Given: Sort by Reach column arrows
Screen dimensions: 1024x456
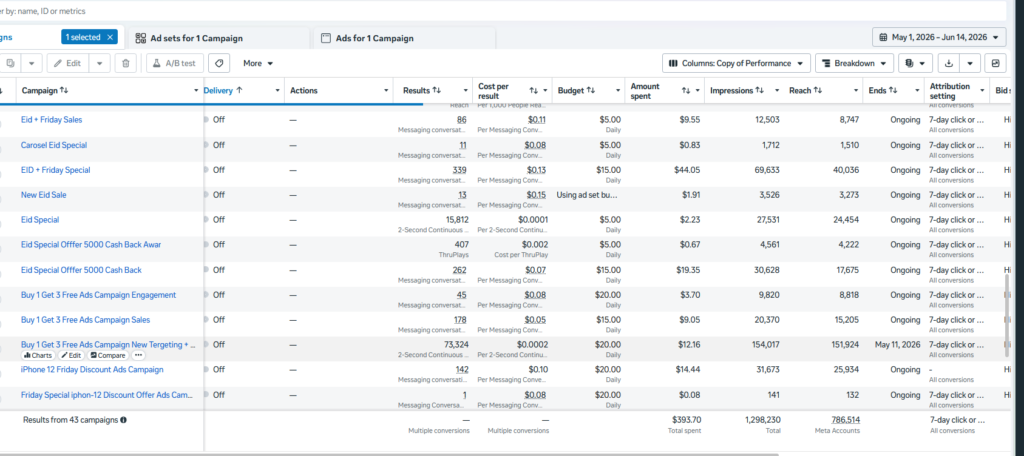Looking at the screenshot, I should (818, 90).
